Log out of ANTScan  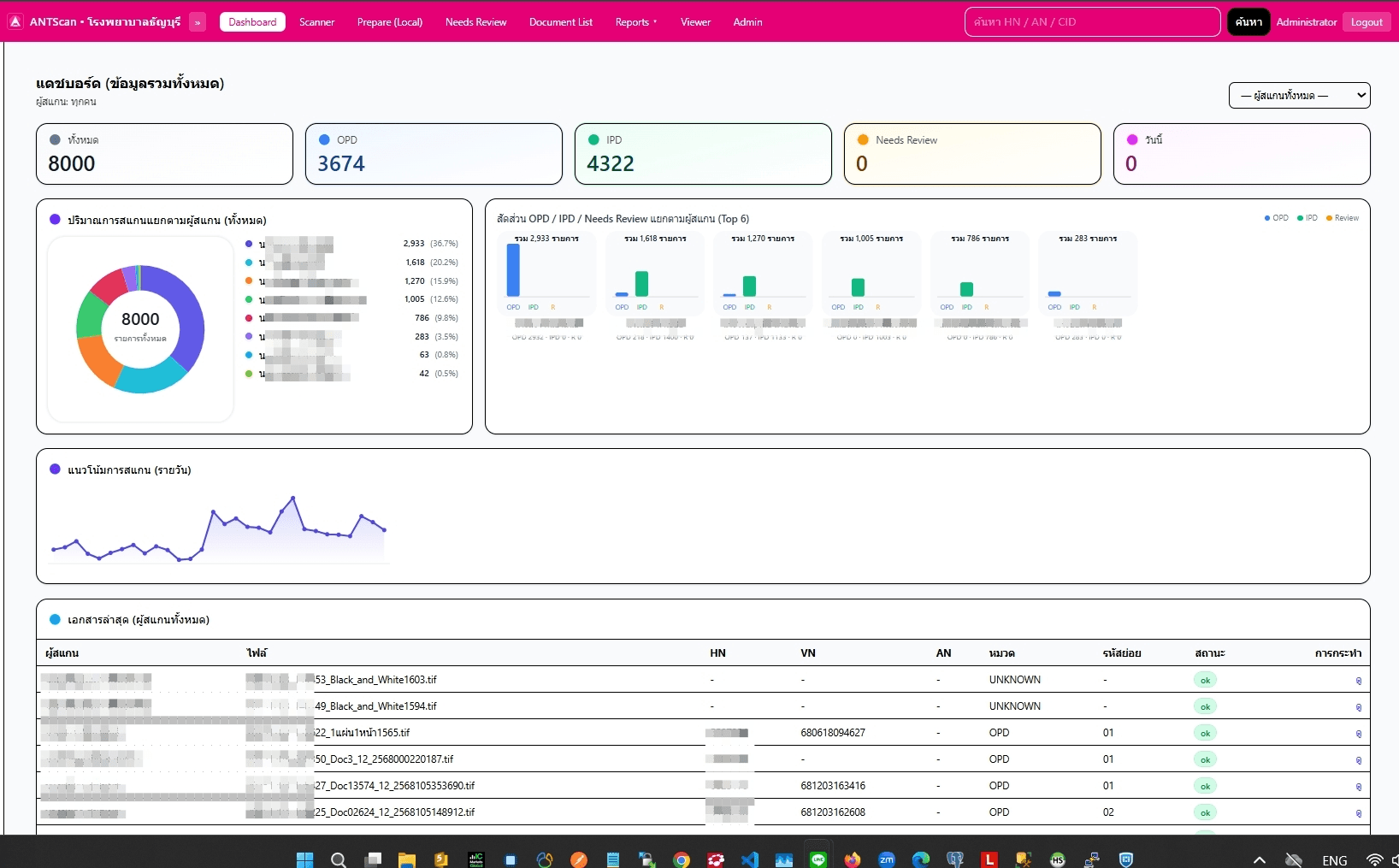[x=1367, y=21]
